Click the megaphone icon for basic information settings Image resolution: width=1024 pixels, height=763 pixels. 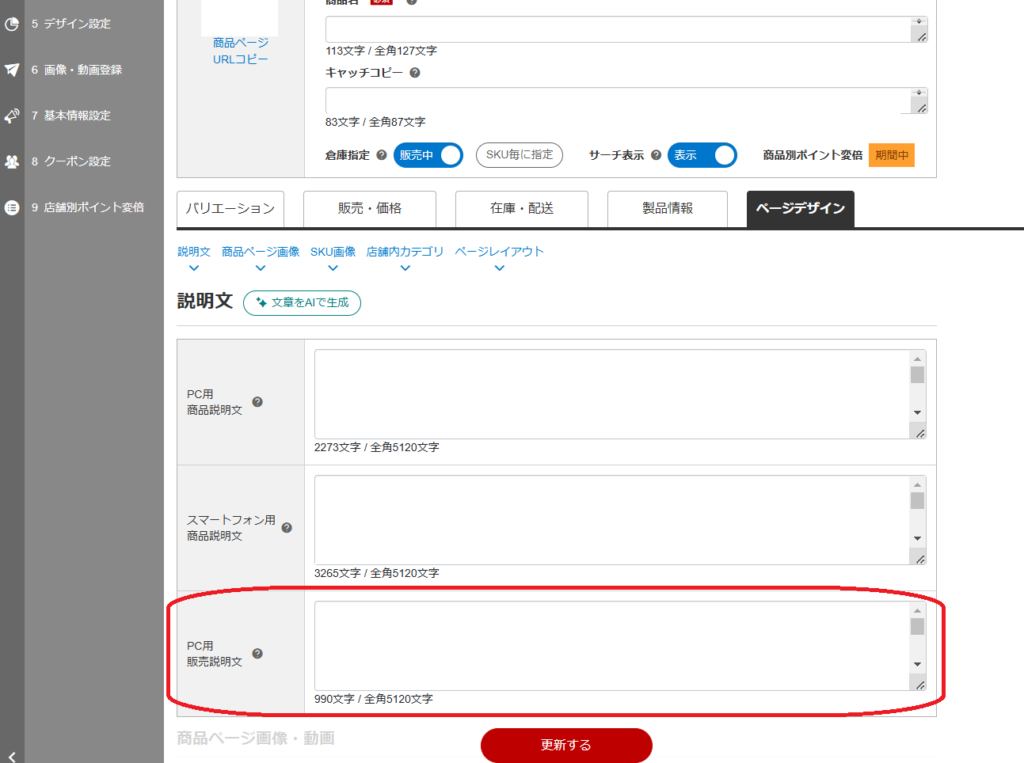tap(12, 116)
